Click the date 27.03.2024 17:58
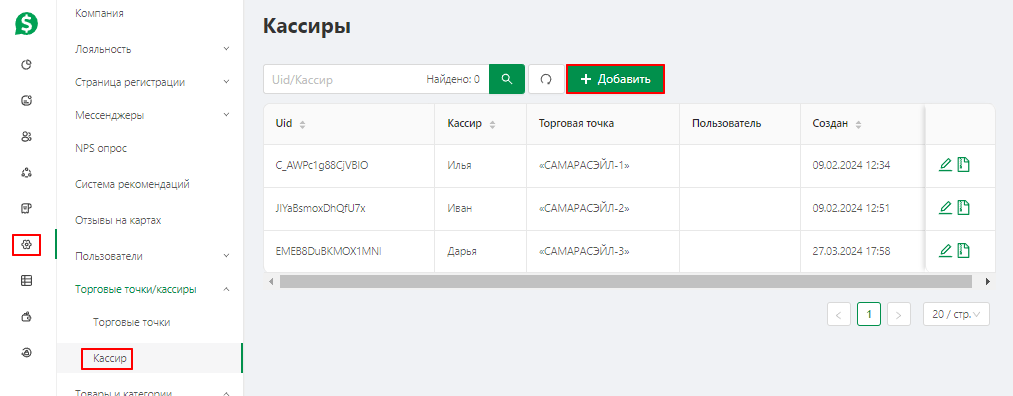The height and width of the screenshot is (396, 1013). click(851, 251)
